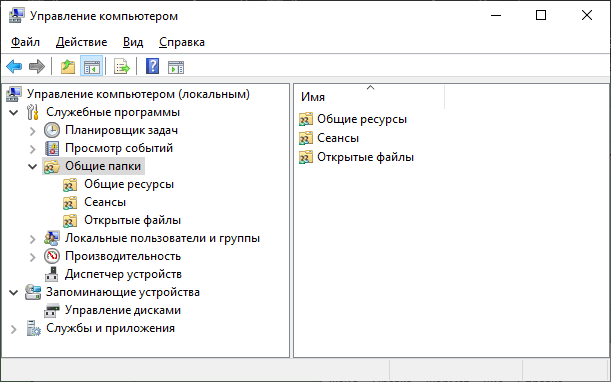
Task: Expand the Просмотр событий node
Action: [x=33, y=149]
